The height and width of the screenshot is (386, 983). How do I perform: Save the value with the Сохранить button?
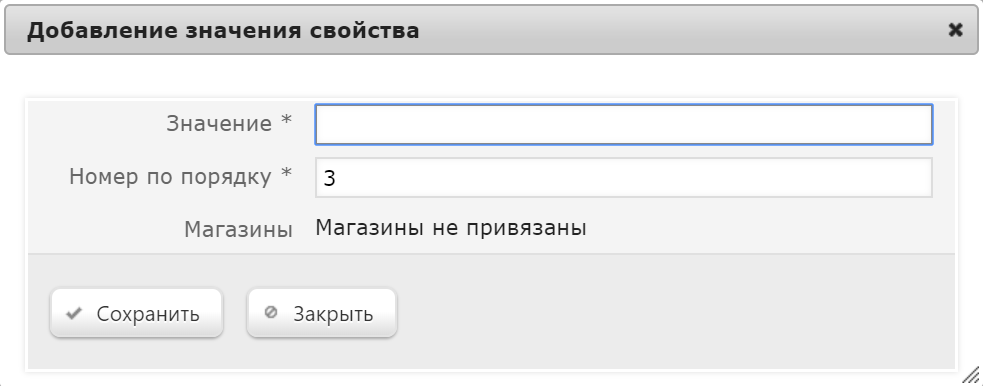137,313
